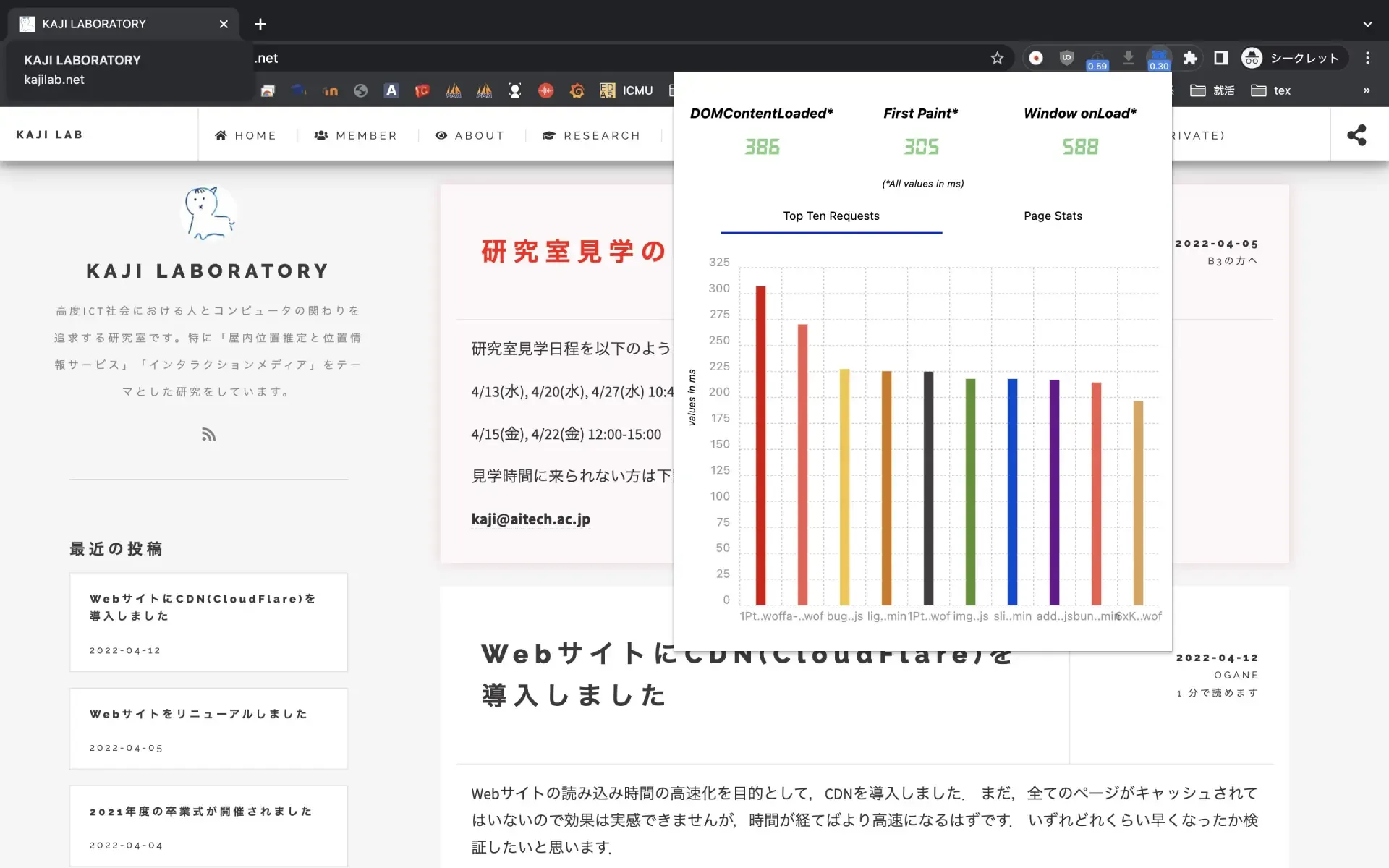Open the RSS feed icon in the sidebar

(x=208, y=434)
